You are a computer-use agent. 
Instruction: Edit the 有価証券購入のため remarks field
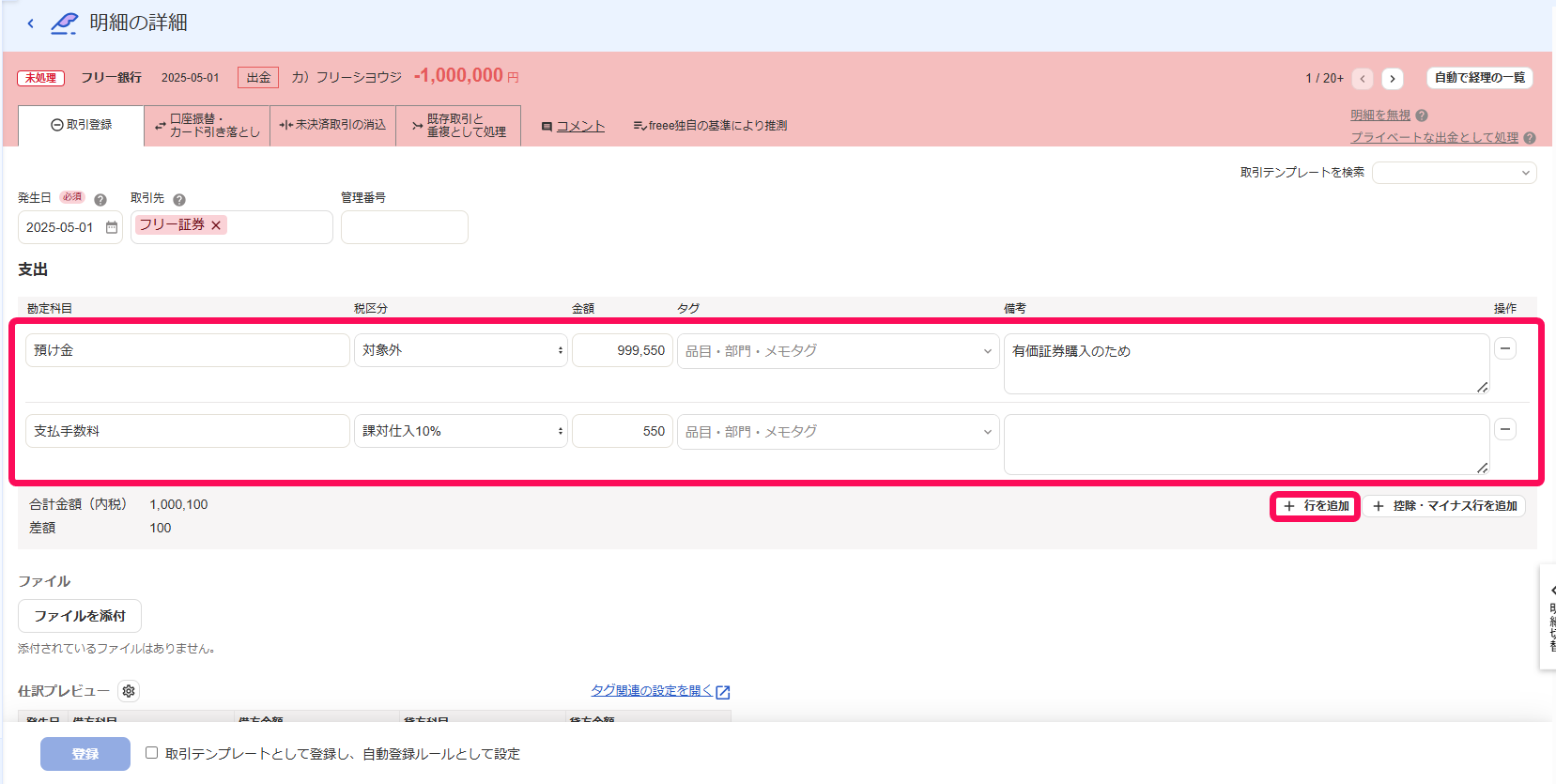coord(1247,363)
